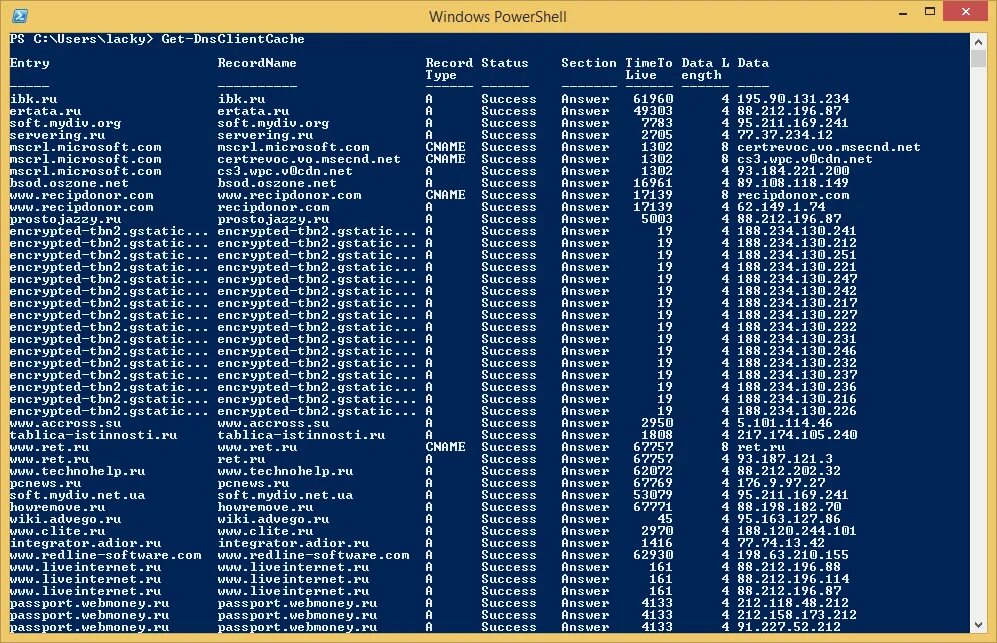Select IP address 217.174.105.240

(x=797, y=436)
